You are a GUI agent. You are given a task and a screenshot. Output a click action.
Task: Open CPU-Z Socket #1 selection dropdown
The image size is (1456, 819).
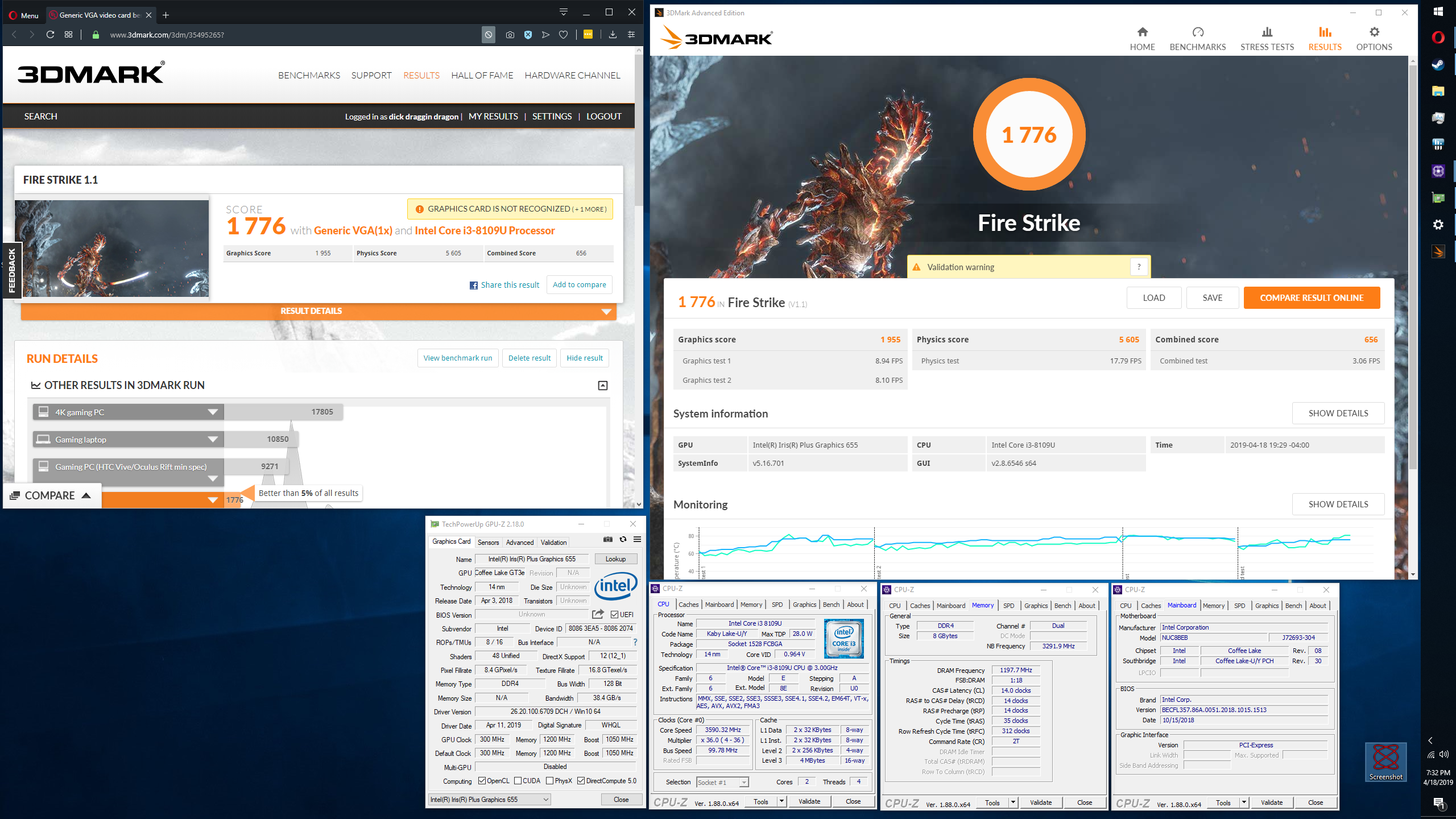click(x=722, y=783)
